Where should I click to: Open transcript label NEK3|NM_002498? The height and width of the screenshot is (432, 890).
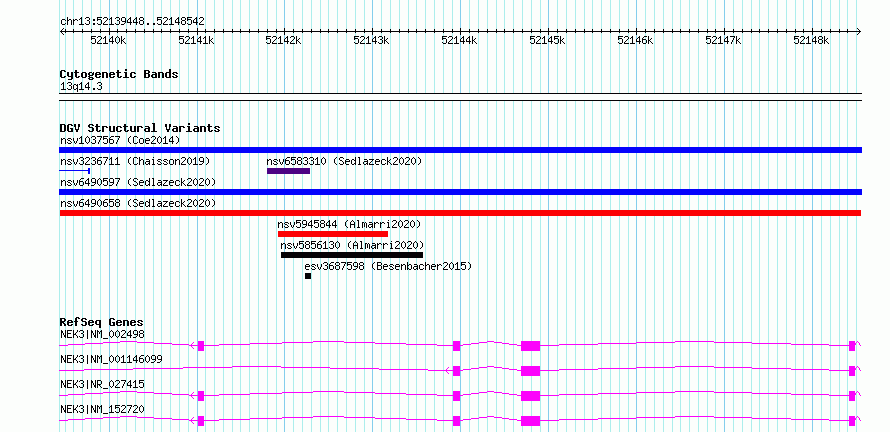tap(102, 334)
